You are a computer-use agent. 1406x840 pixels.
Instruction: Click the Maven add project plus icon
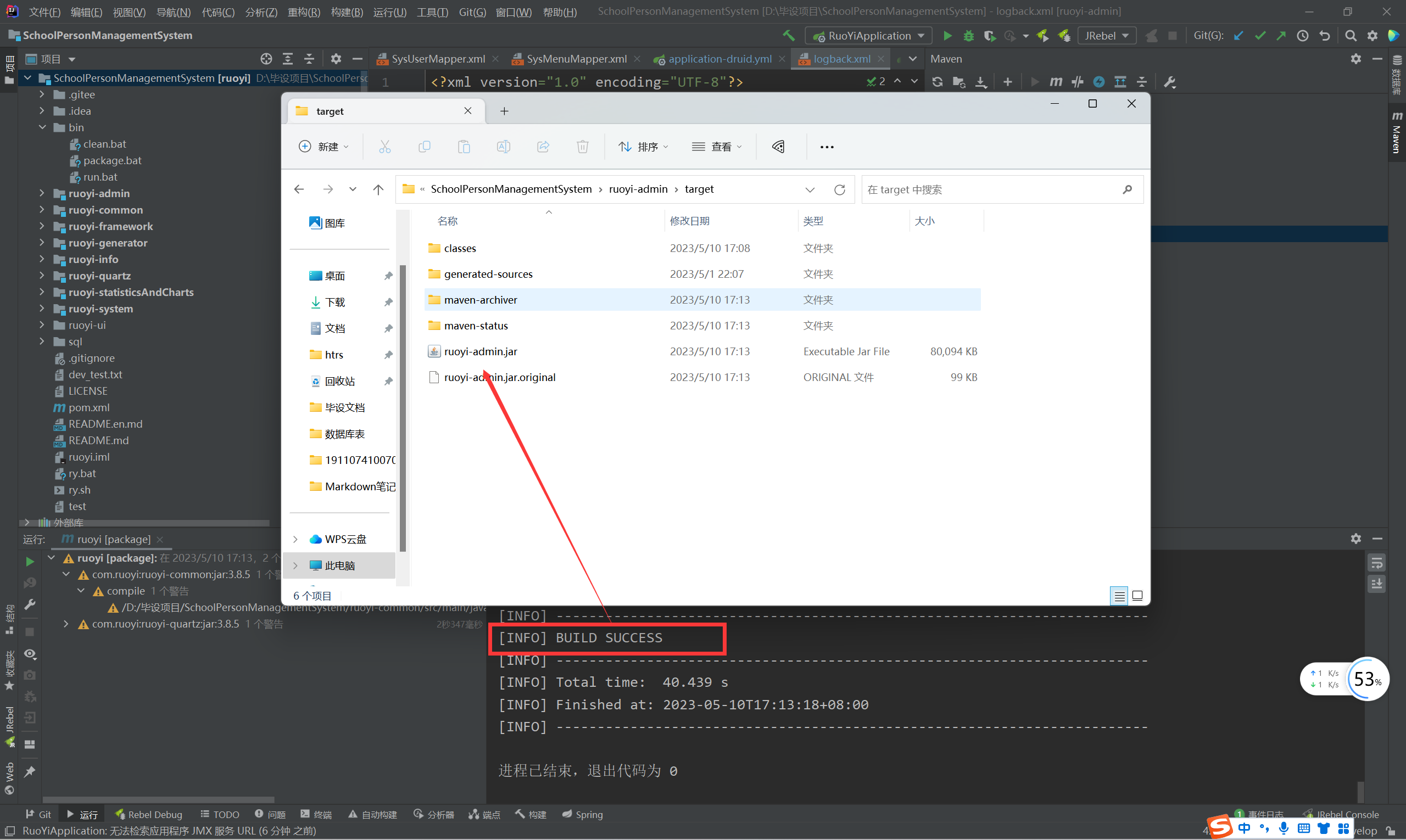[x=1007, y=82]
